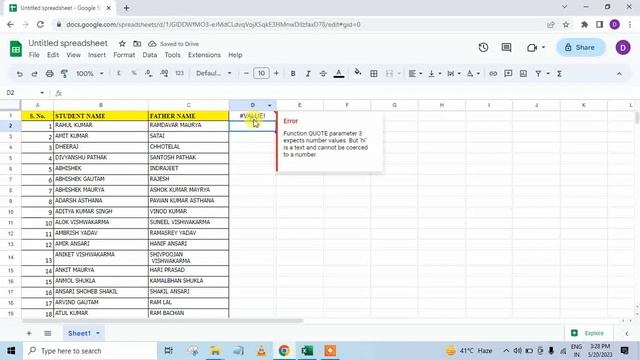
Task: Toggle bold formatting
Action: 293,73
